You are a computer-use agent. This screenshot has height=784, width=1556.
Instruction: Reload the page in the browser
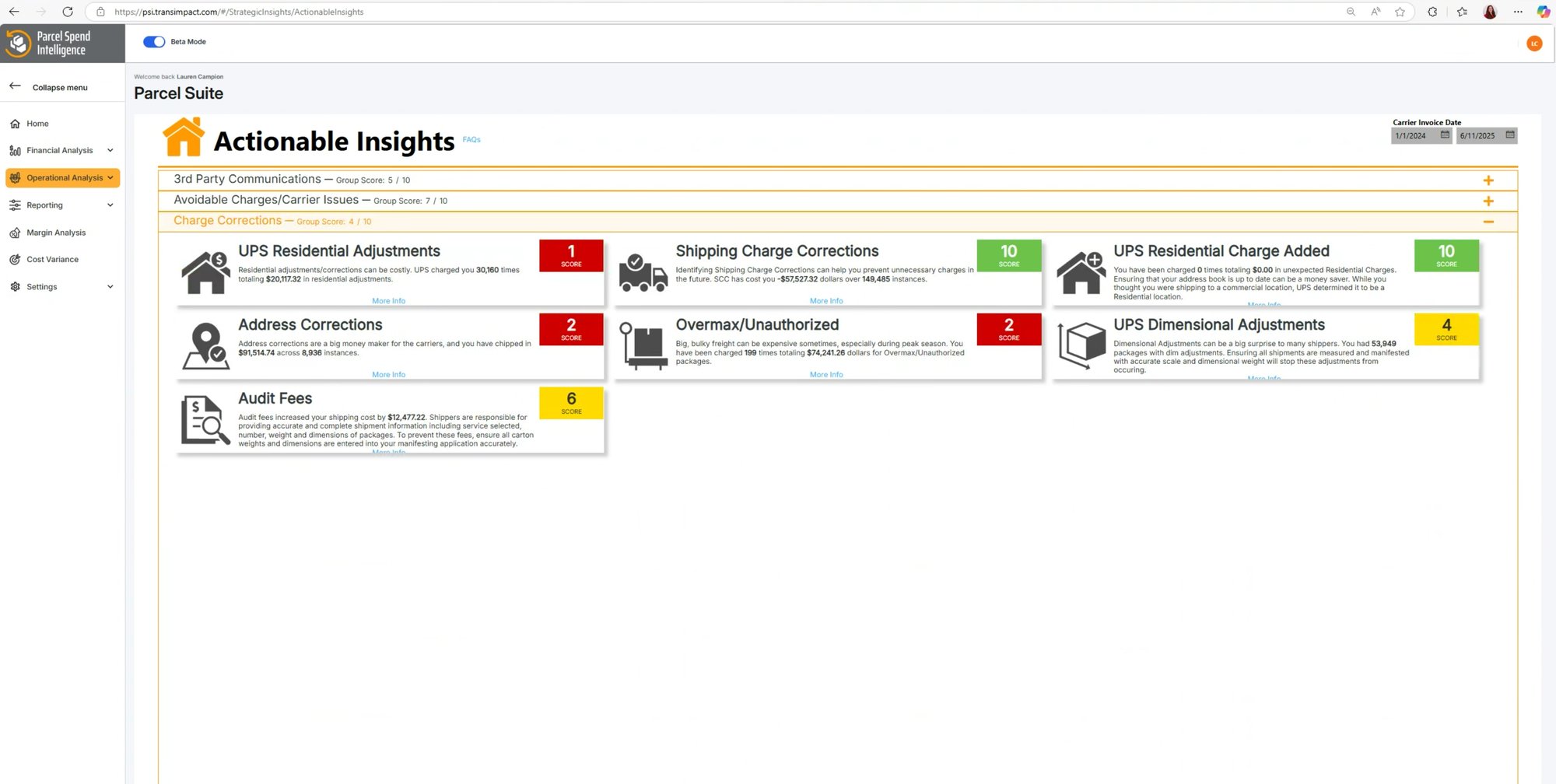(68, 12)
